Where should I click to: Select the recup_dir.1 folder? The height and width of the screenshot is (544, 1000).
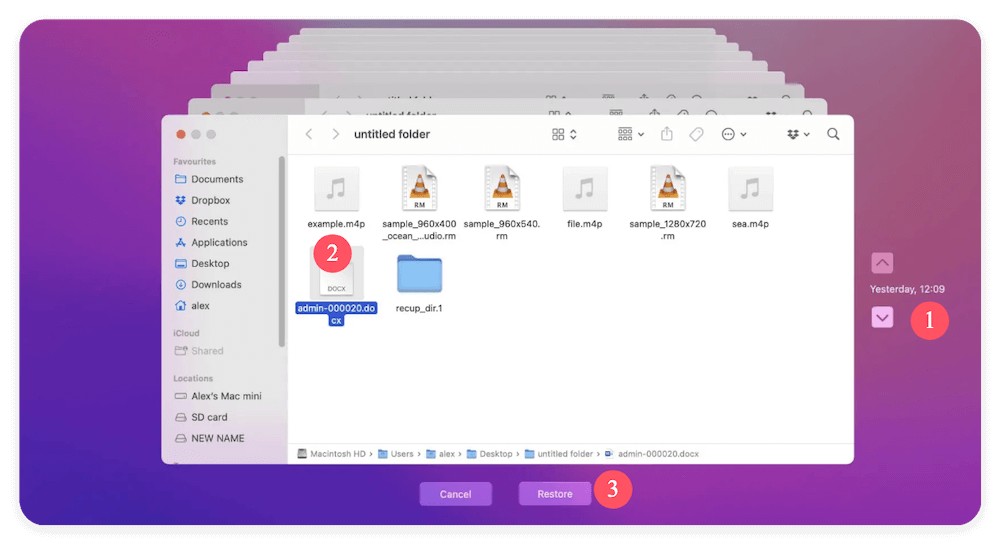coord(419,283)
